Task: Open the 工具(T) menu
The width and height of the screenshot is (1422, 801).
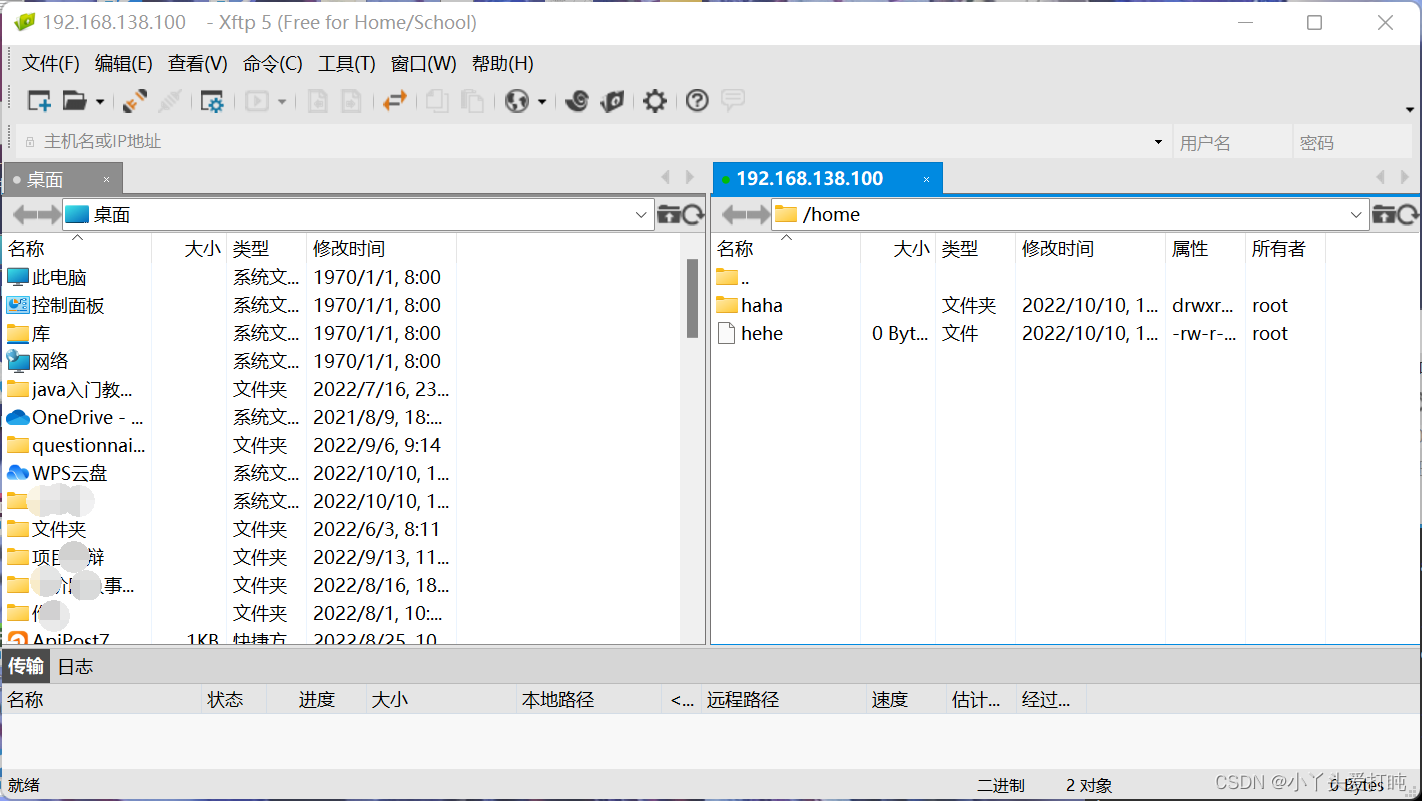Action: [346, 64]
